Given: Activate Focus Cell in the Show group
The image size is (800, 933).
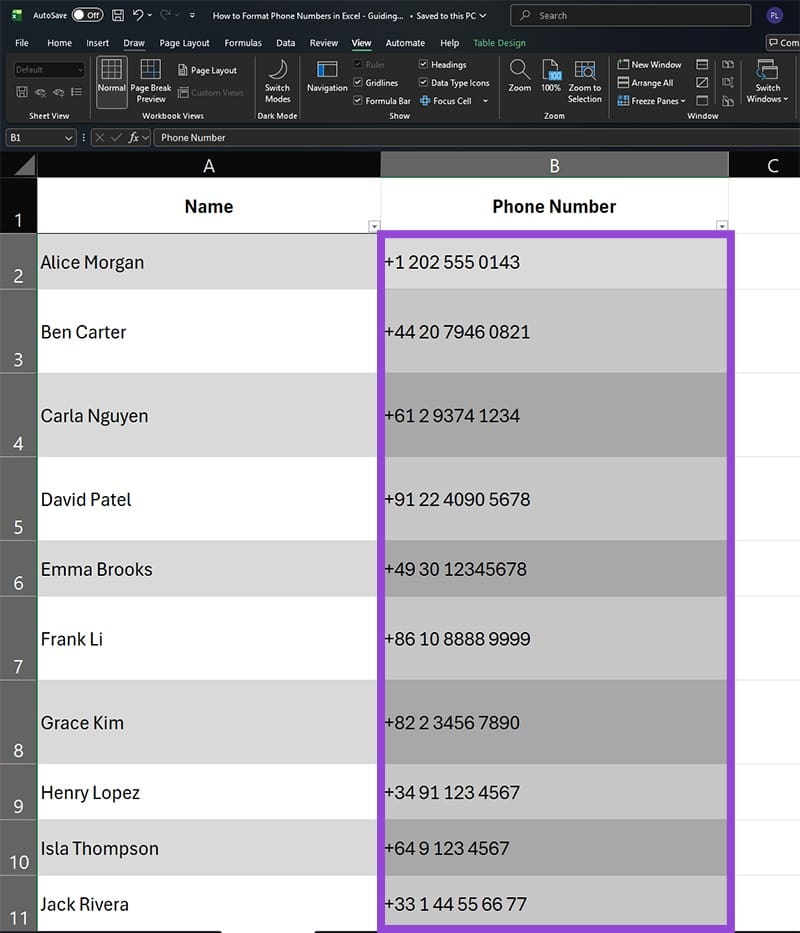Looking at the screenshot, I should (x=449, y=100).
